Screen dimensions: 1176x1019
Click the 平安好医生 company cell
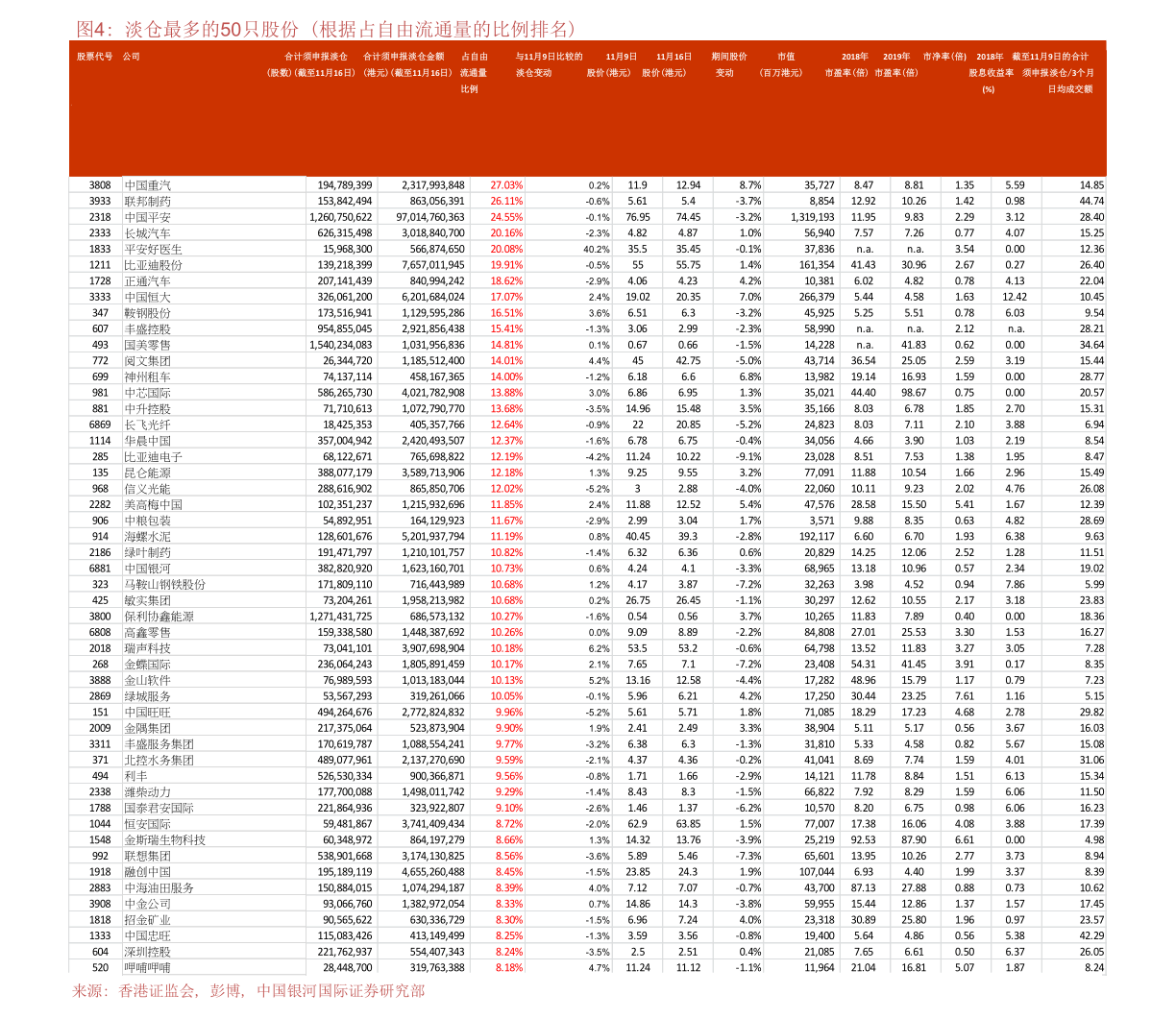pos(154,249)
